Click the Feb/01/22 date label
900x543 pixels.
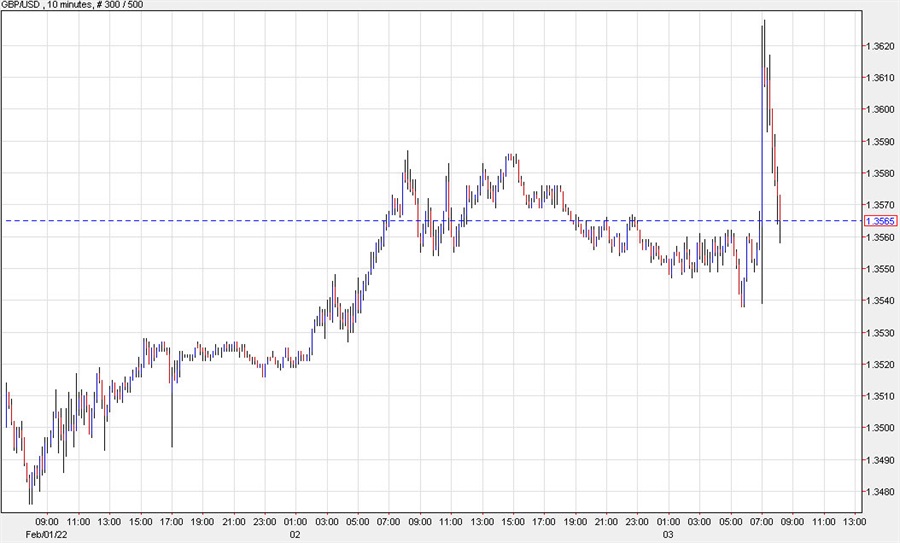tap(47, 535)
